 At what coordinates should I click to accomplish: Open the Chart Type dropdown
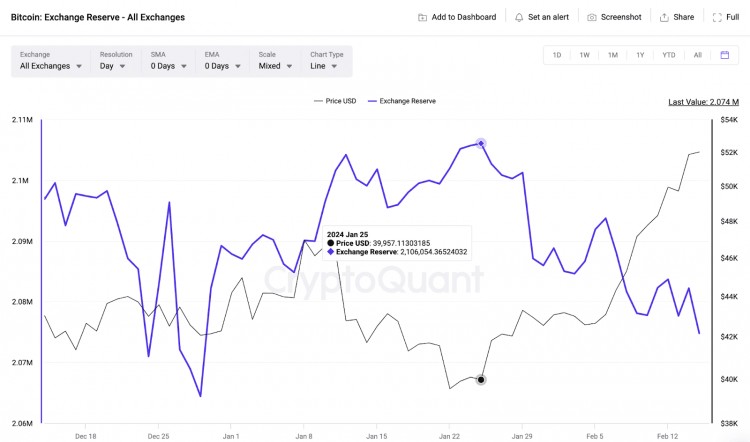coord(328,66)
